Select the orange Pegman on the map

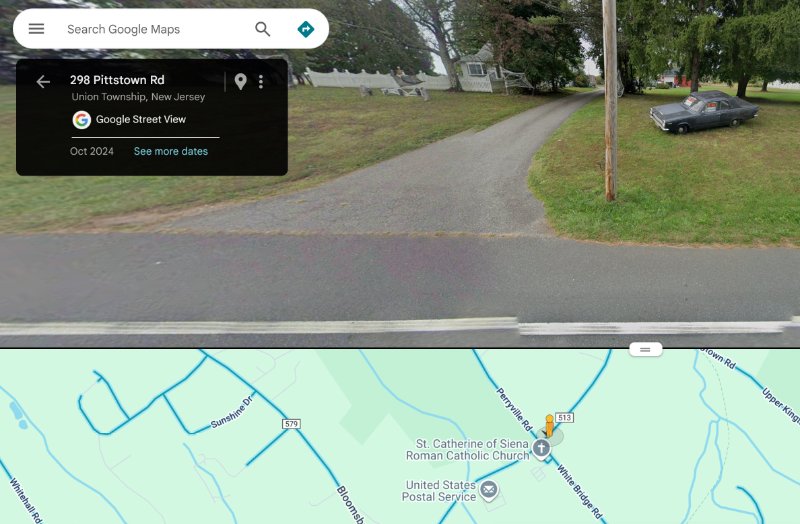tap(549, 426)
